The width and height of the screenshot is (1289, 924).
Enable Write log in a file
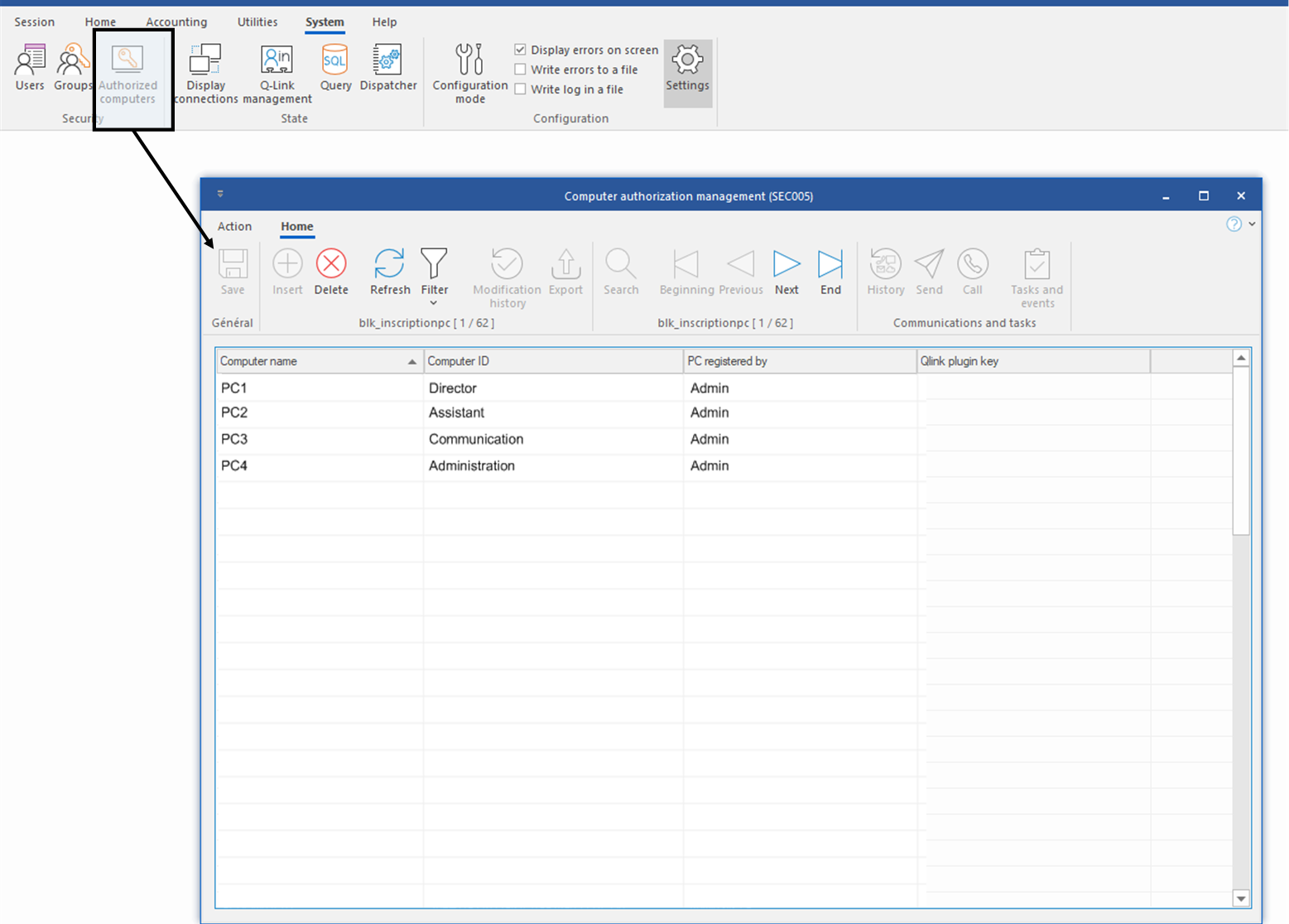(521, 89)
